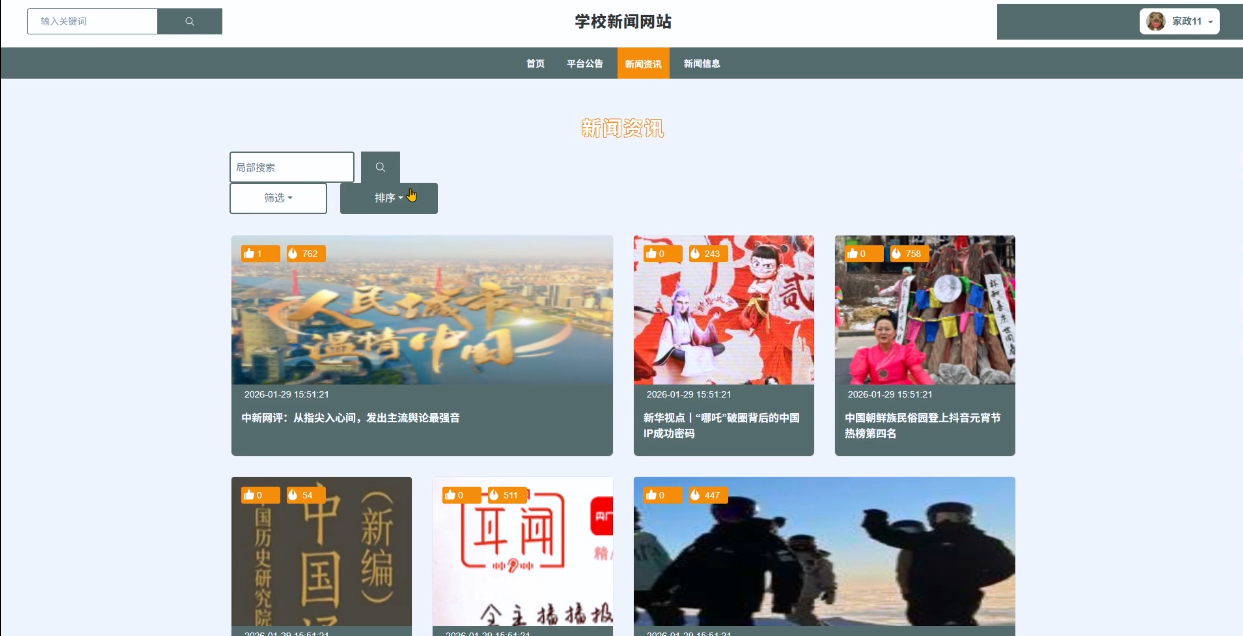The width and height of the screenshot is (1243, 636).
Task: Select the 新闻资讯 tab
Action: [643, 63]
